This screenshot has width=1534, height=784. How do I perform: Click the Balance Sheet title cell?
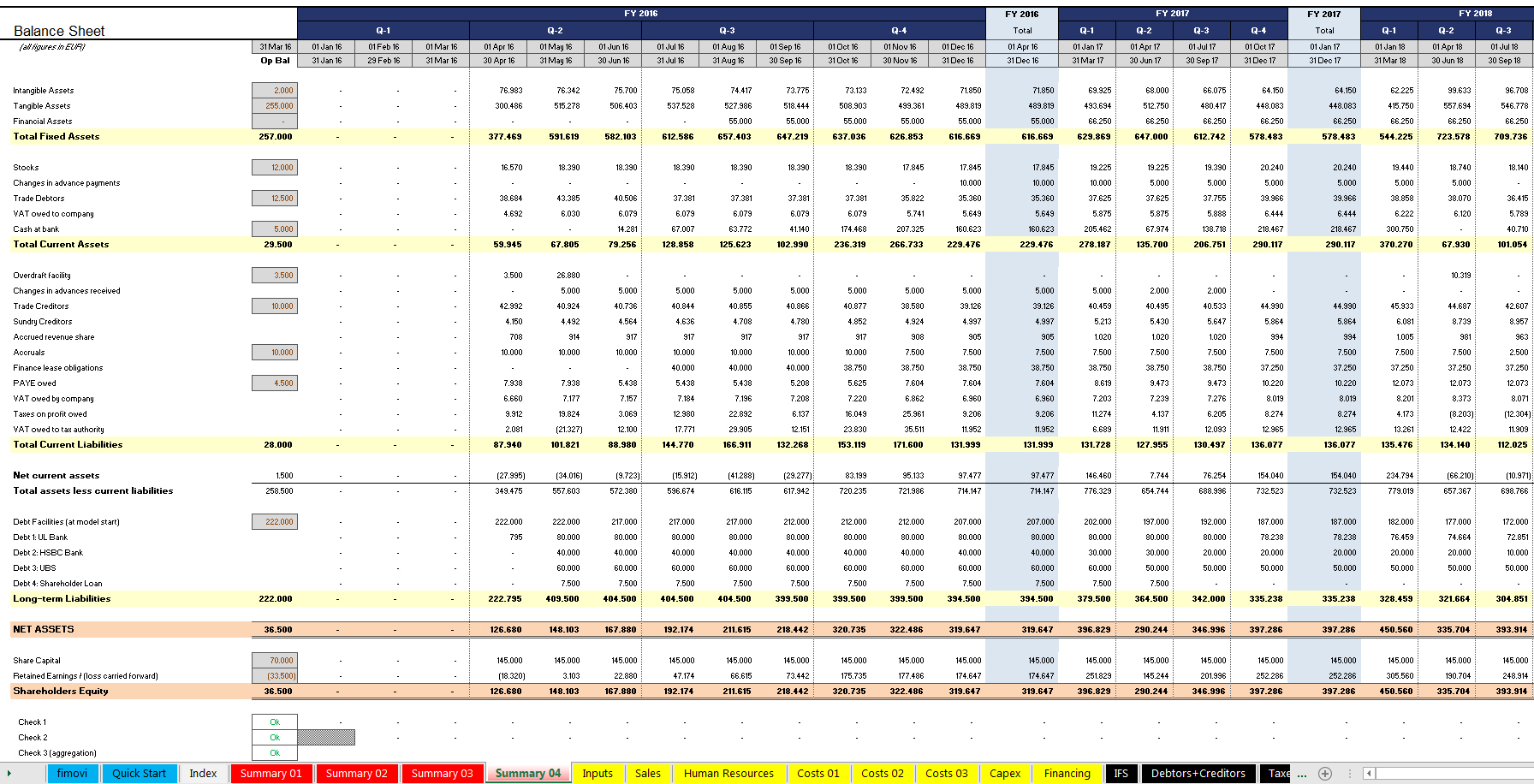[59, 31]
